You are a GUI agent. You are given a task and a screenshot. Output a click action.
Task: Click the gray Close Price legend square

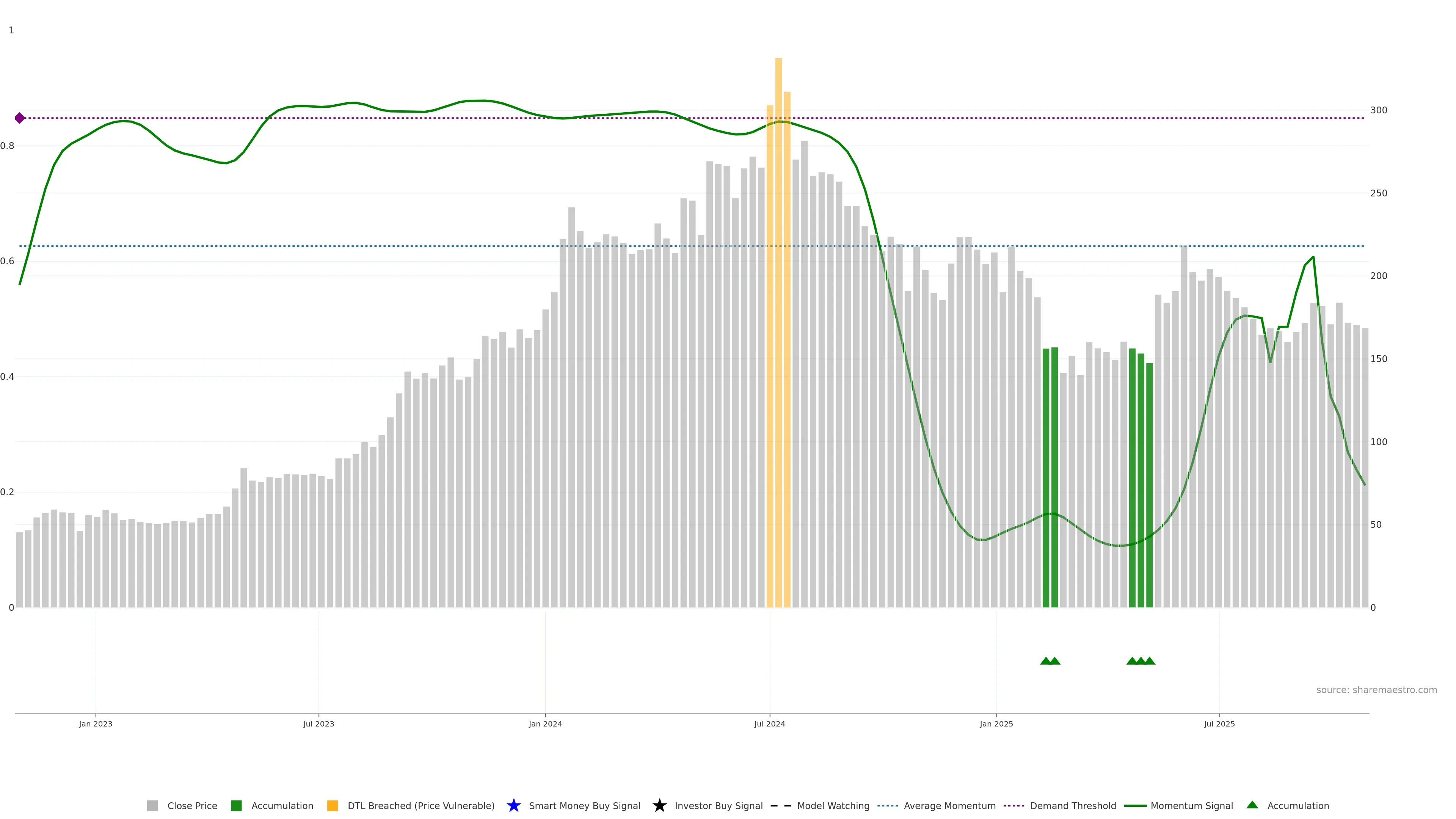tap(152, 805)
